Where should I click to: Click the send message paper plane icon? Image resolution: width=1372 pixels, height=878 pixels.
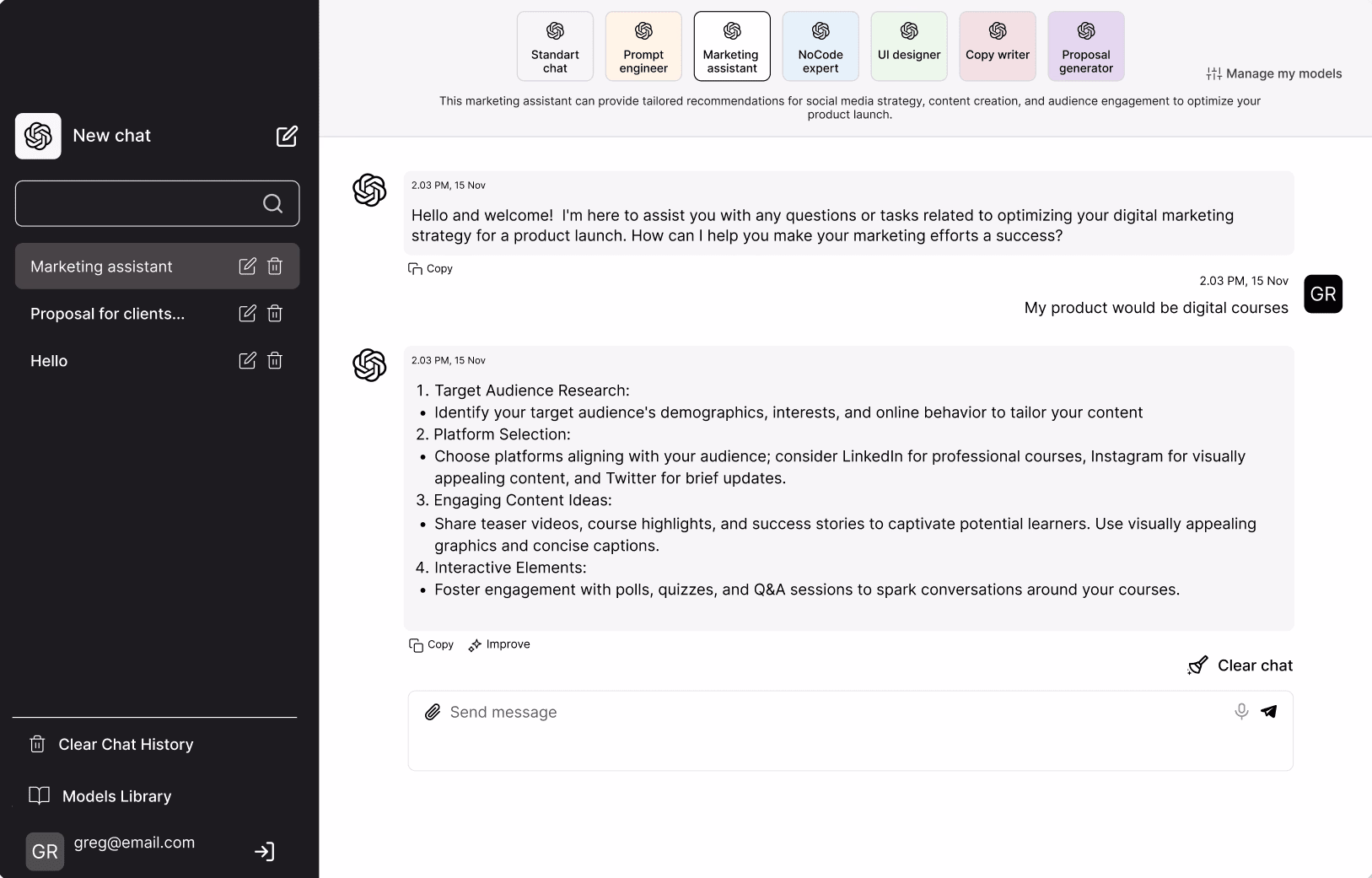point(1269,711)
